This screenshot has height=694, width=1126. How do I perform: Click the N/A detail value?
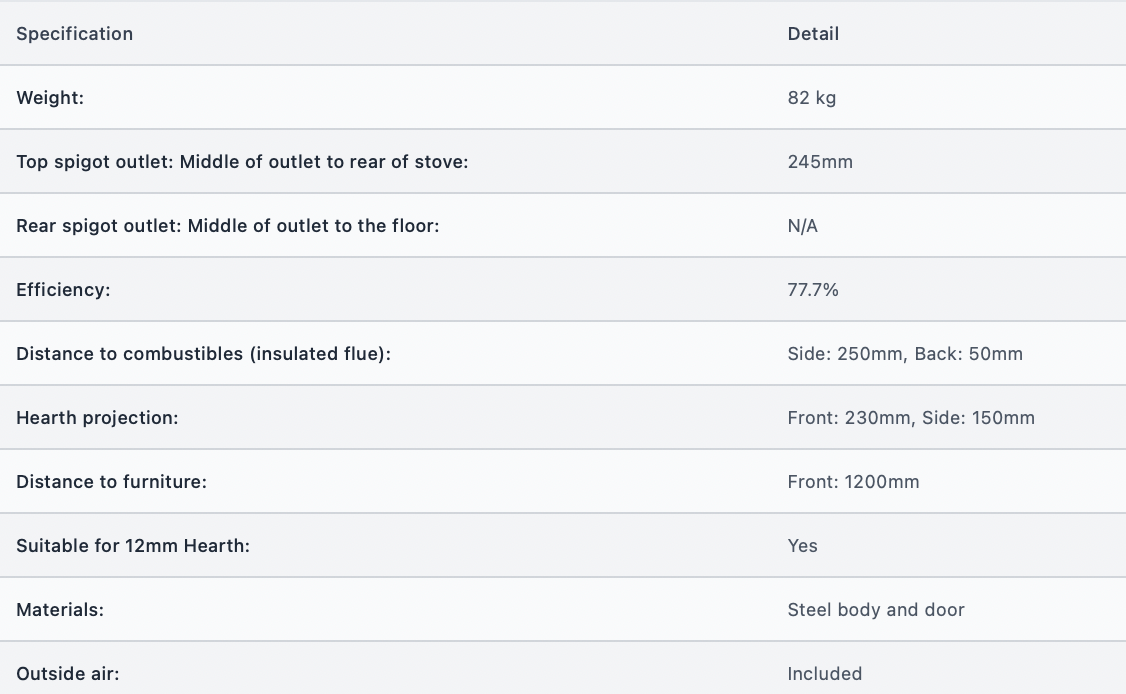coord(803,226)
